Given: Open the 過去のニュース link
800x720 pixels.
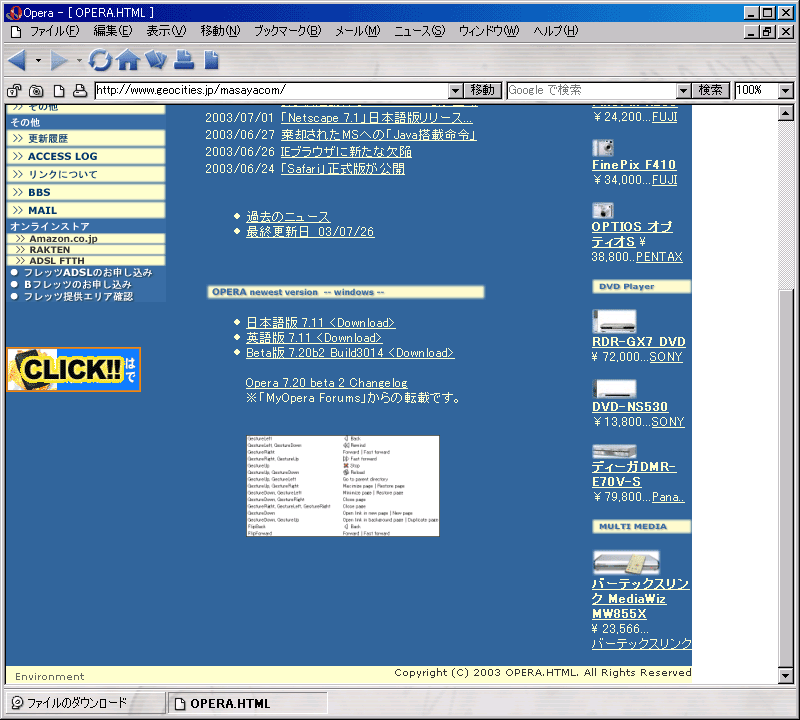Looking at the screenshot, I should pos(288,217).
